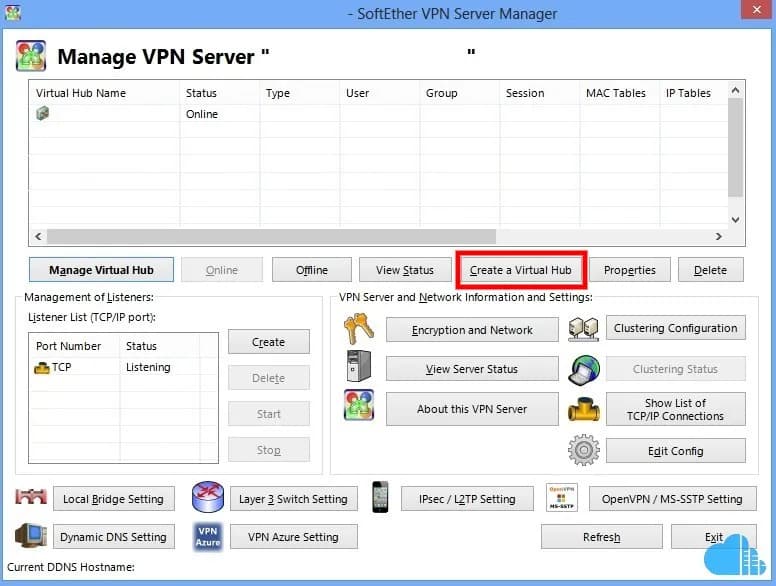Click the server tower icon beside View Server Status
Image resolution: width=776 pixels, height=586 pixels.
tap(359, 366)
